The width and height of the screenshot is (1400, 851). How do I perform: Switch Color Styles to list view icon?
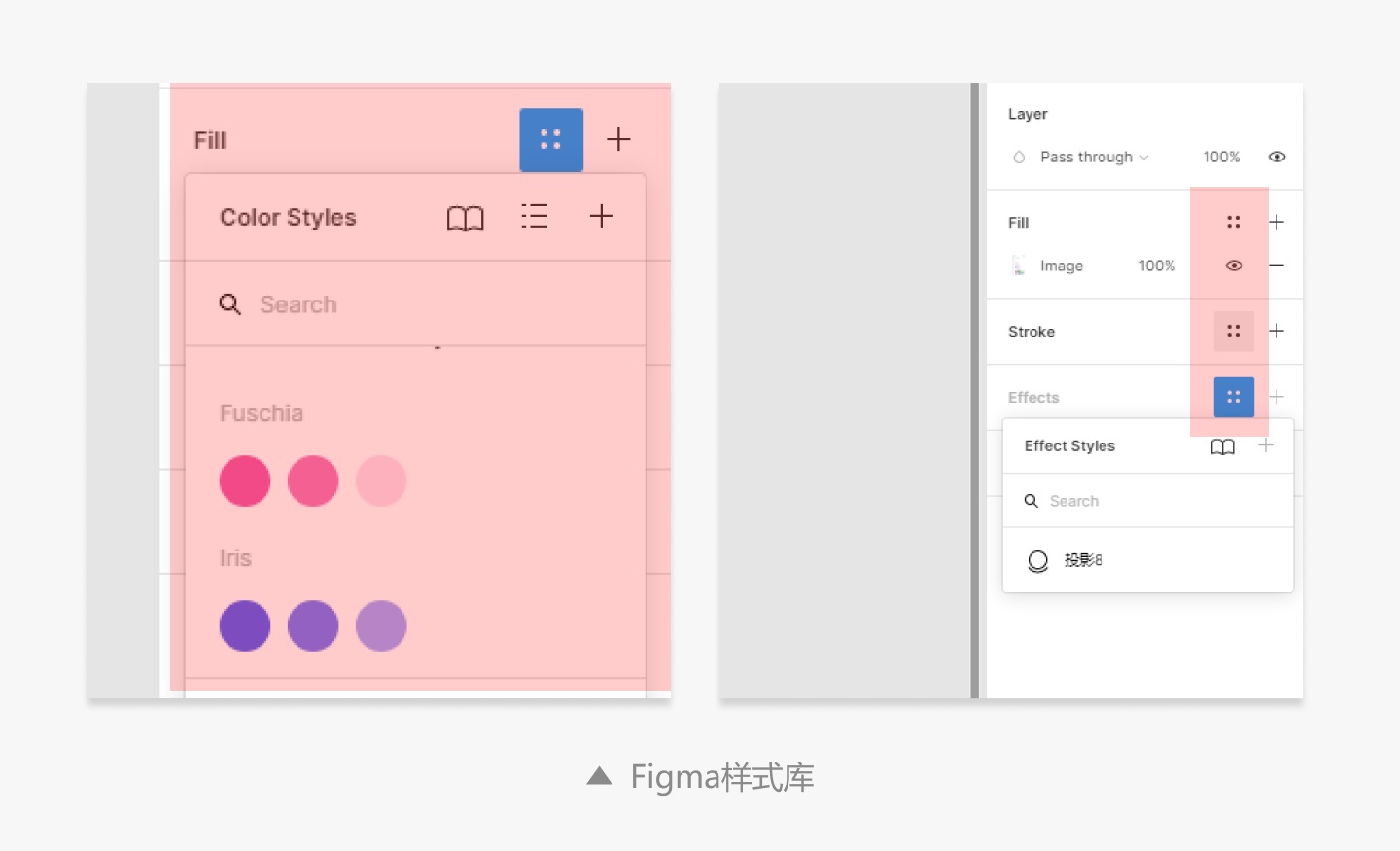click(535, 216)
